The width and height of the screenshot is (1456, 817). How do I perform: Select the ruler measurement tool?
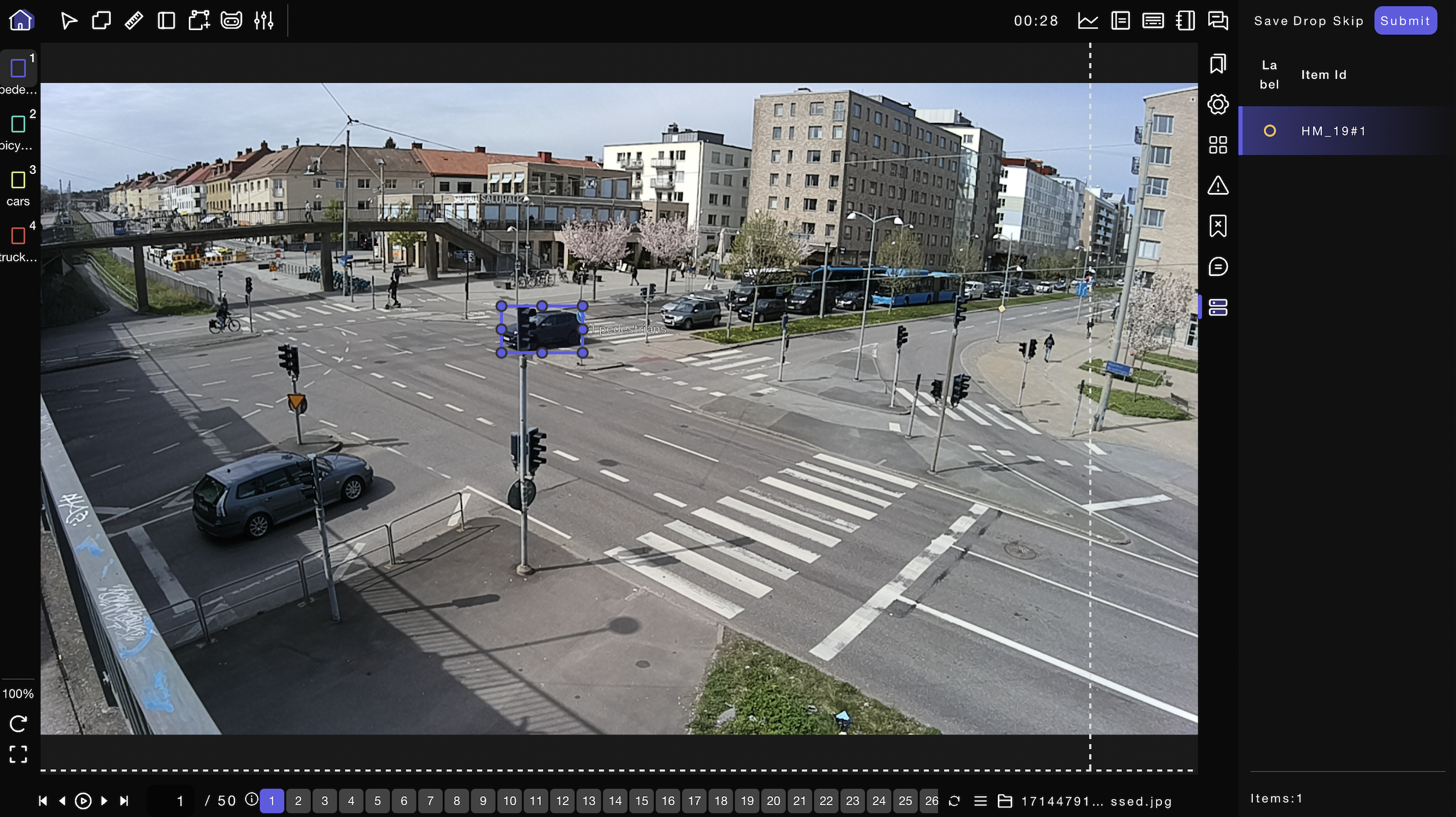pos(134,21)
